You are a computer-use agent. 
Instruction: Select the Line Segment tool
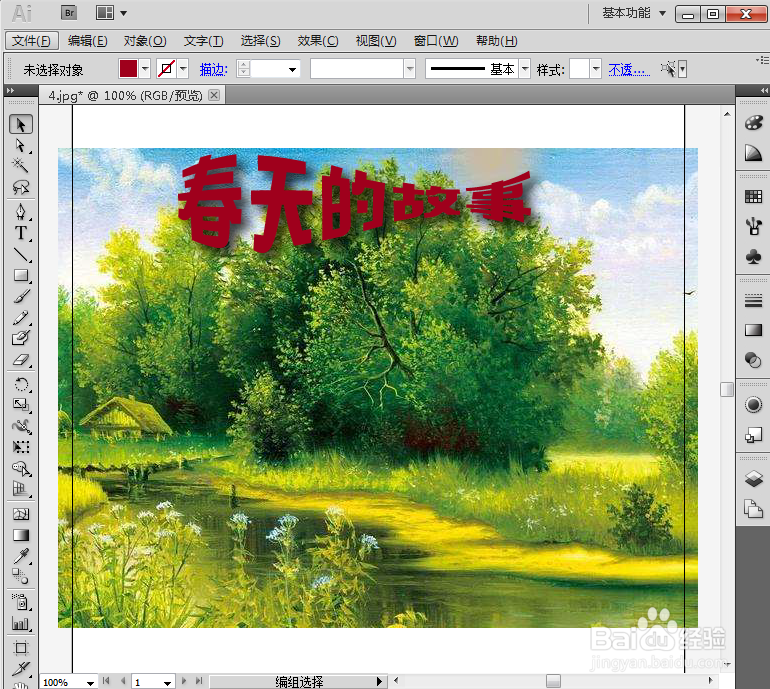21,254
